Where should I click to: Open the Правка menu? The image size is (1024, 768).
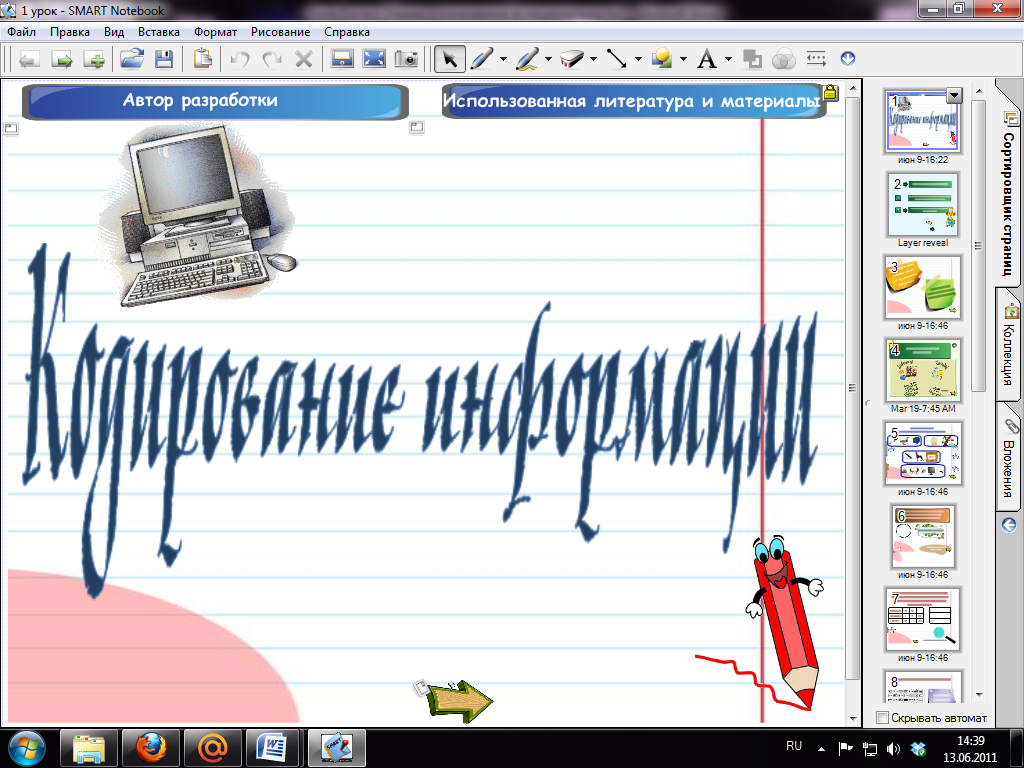[x=70, y=31]
